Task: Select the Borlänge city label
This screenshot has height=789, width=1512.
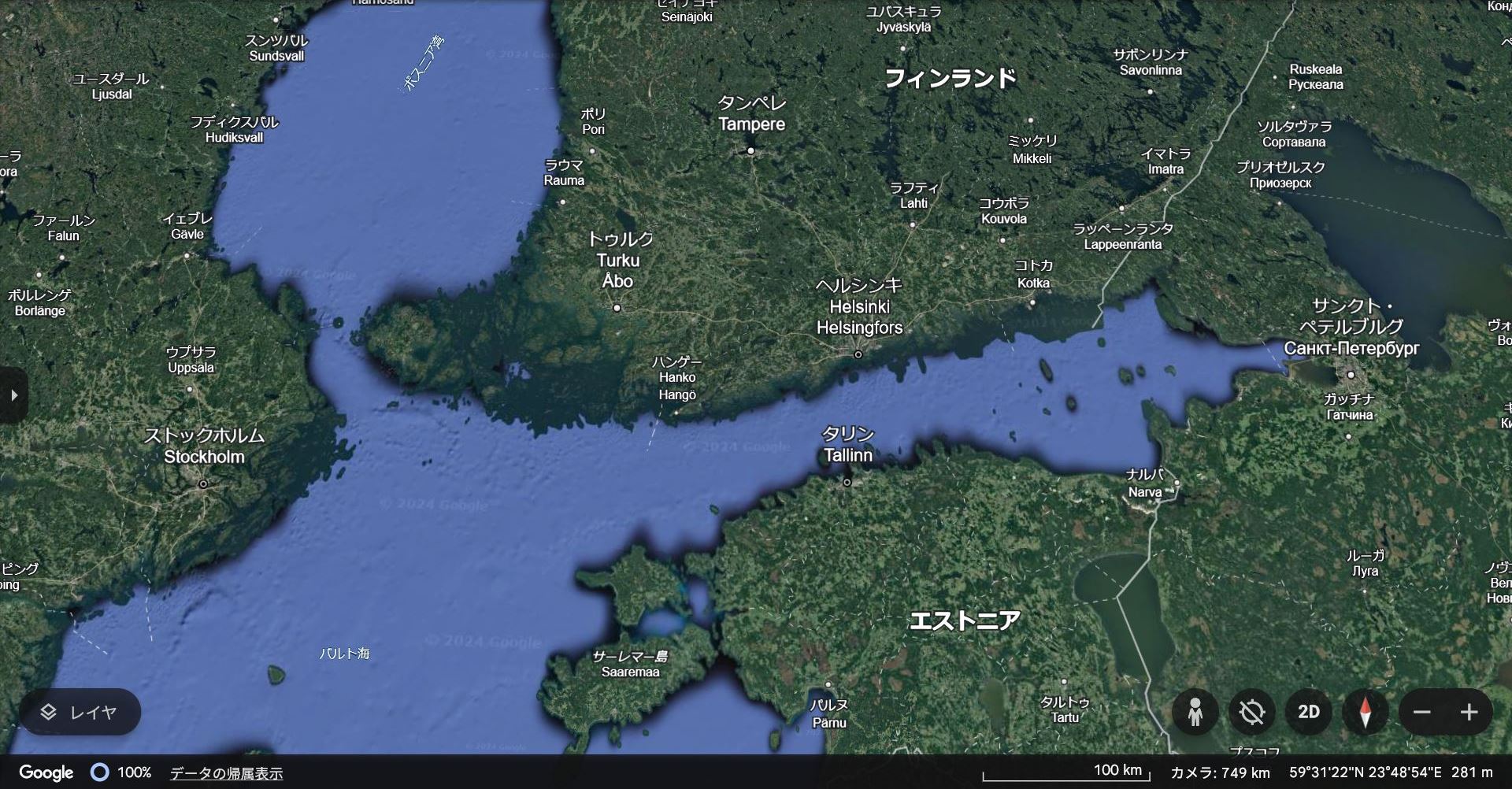Action: tap(39, 303)
